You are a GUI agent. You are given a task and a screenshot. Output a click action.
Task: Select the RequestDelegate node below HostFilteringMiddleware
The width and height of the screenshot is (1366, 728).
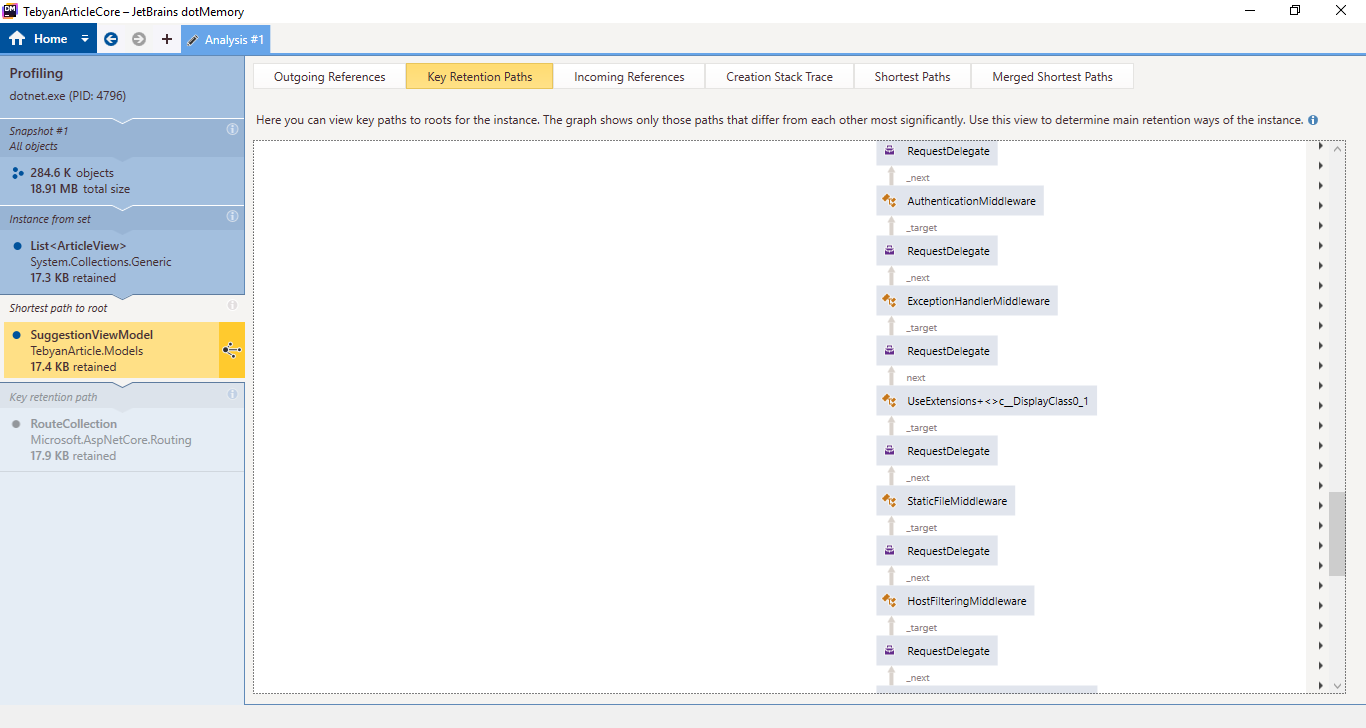point(937,651)
